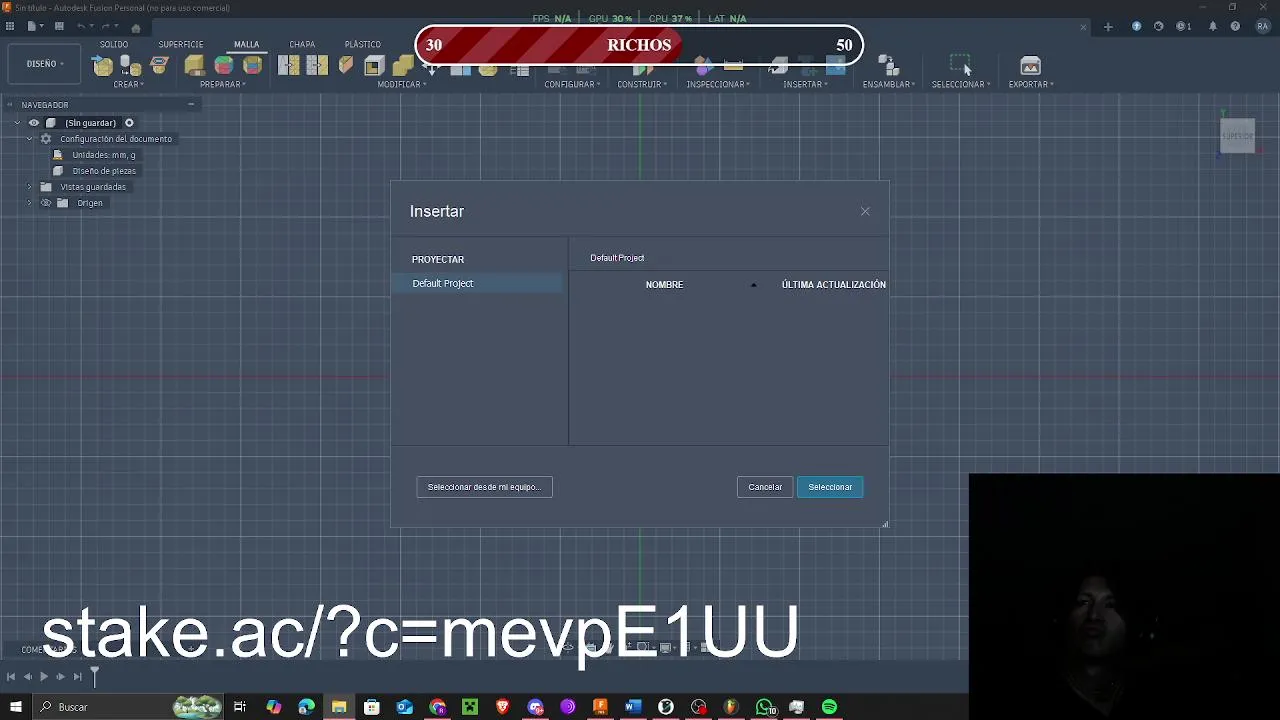Image resolution: width=1280 pixels, height=720 pixels.
Task: Open the CONFIGURAR dropdown menu
Action: click(572, 84)
